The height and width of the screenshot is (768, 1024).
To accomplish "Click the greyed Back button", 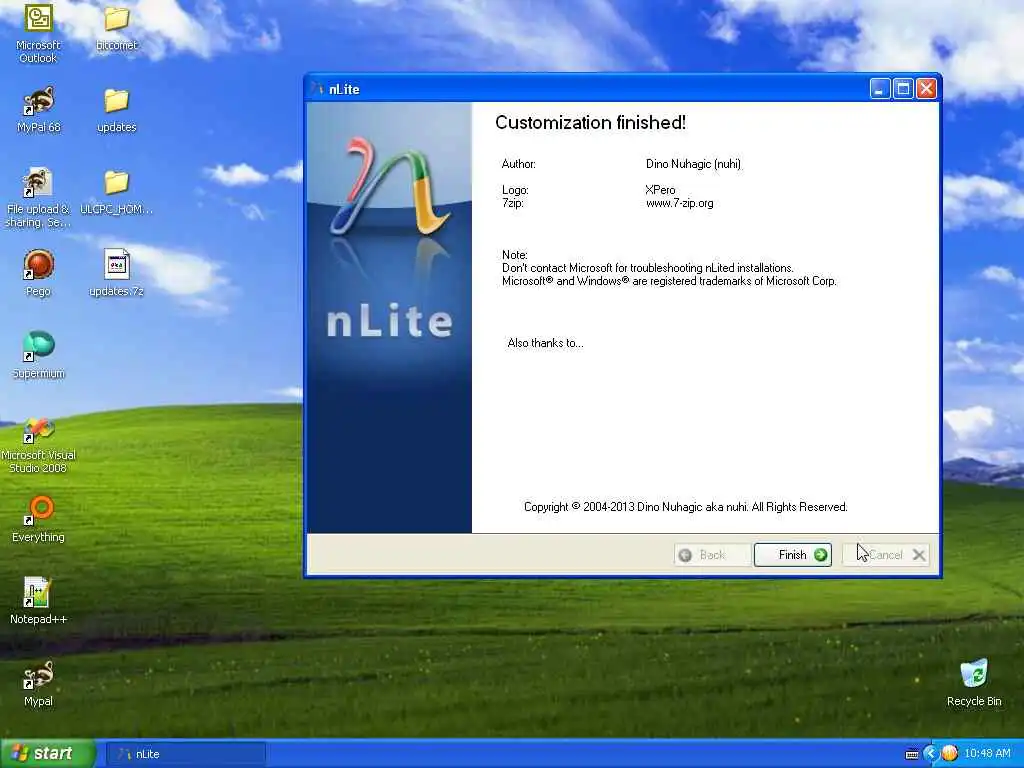I will (712, 554).
